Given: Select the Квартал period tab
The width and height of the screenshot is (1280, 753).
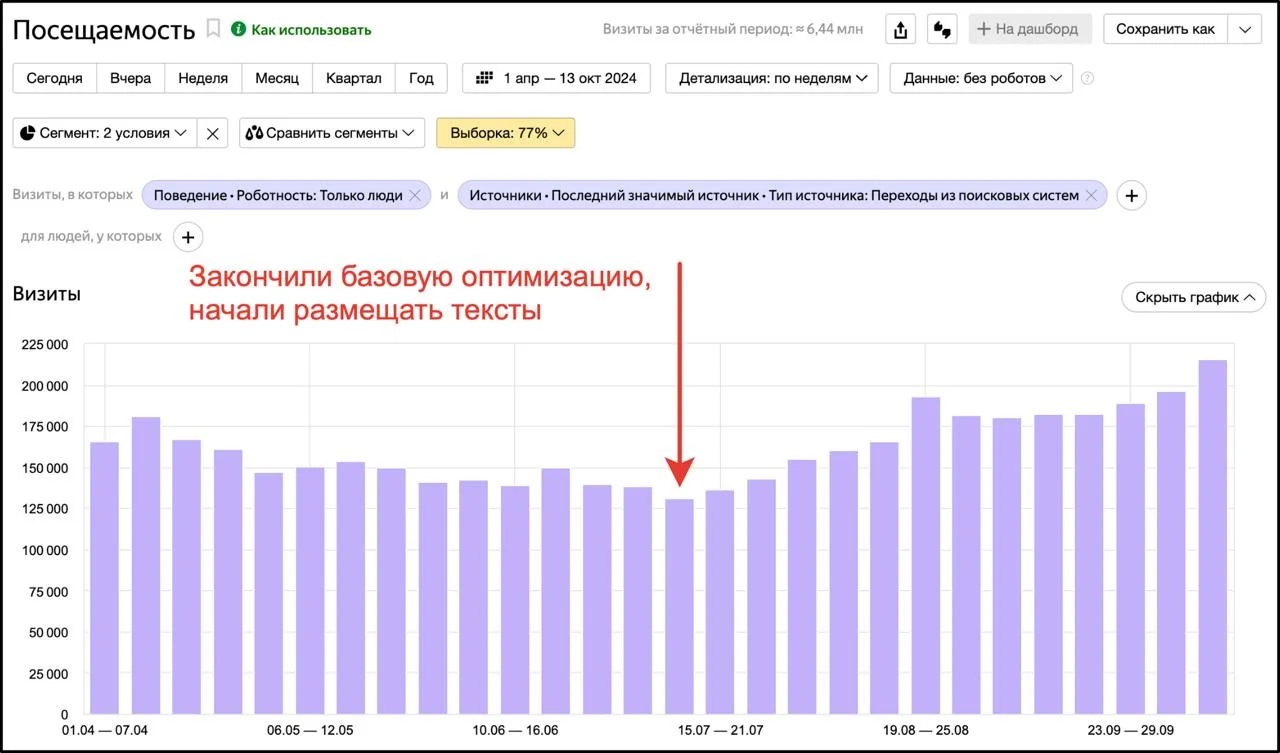Looking at the screenshot, I should [353, 78].
